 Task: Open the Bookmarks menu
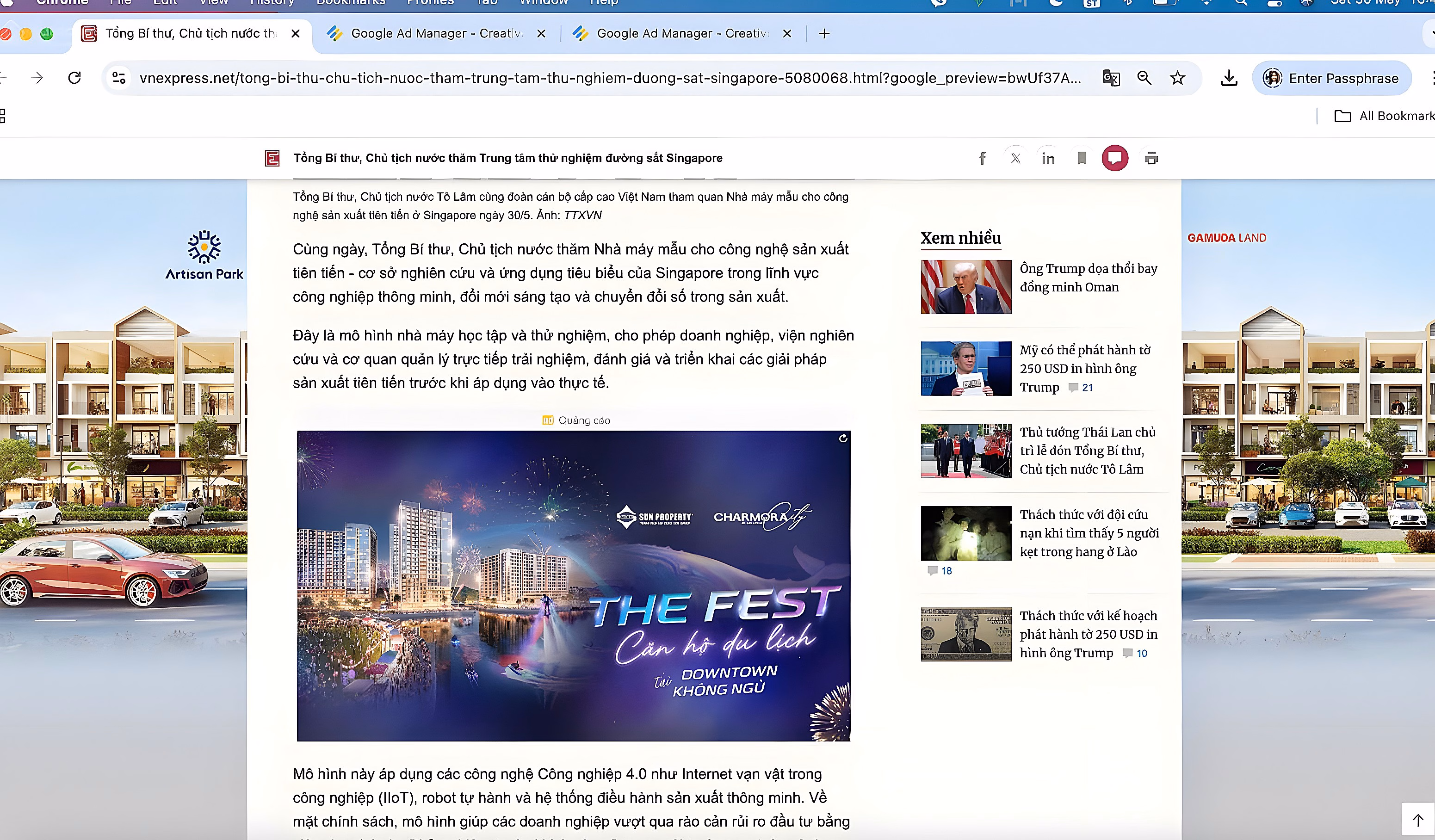(x=351, y=3)
